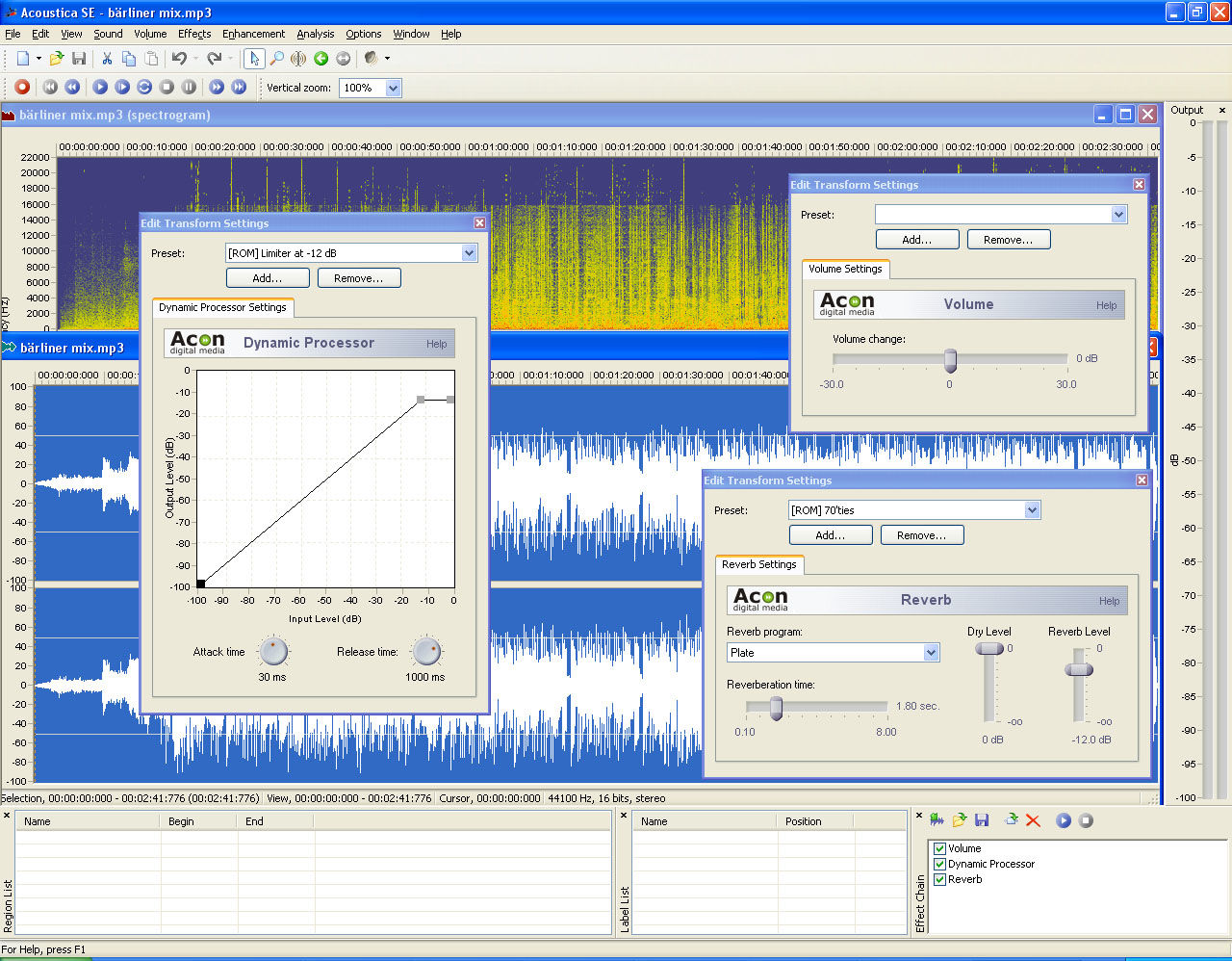This screenshot has height=961, width=1232.
Task: Click the Cut scissors icon
Action: coord(107,59)
